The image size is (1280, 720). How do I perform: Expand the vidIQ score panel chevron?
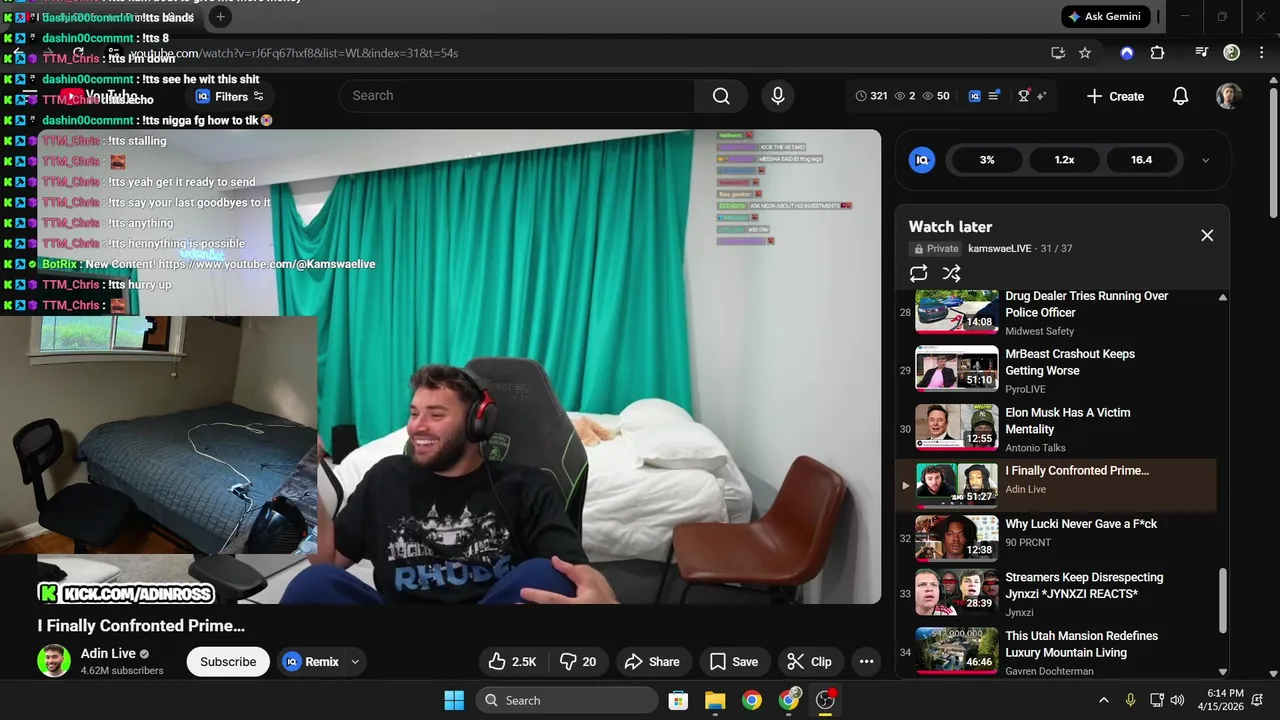(x=1205, y=160)
